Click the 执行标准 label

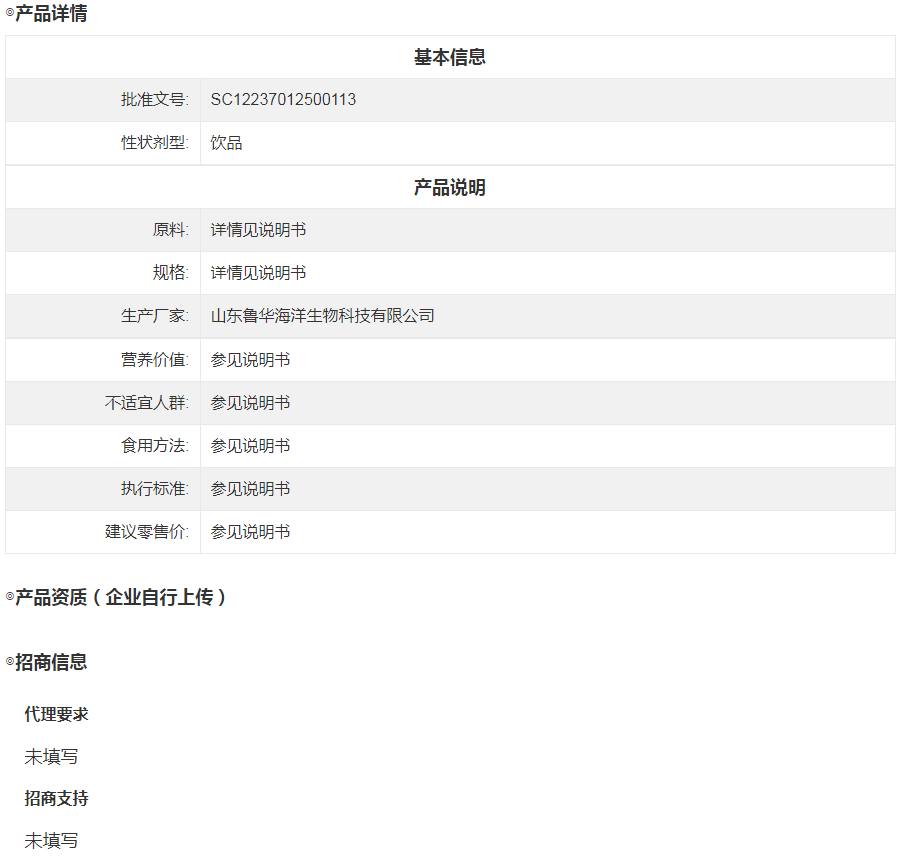[x=155, y=488]
